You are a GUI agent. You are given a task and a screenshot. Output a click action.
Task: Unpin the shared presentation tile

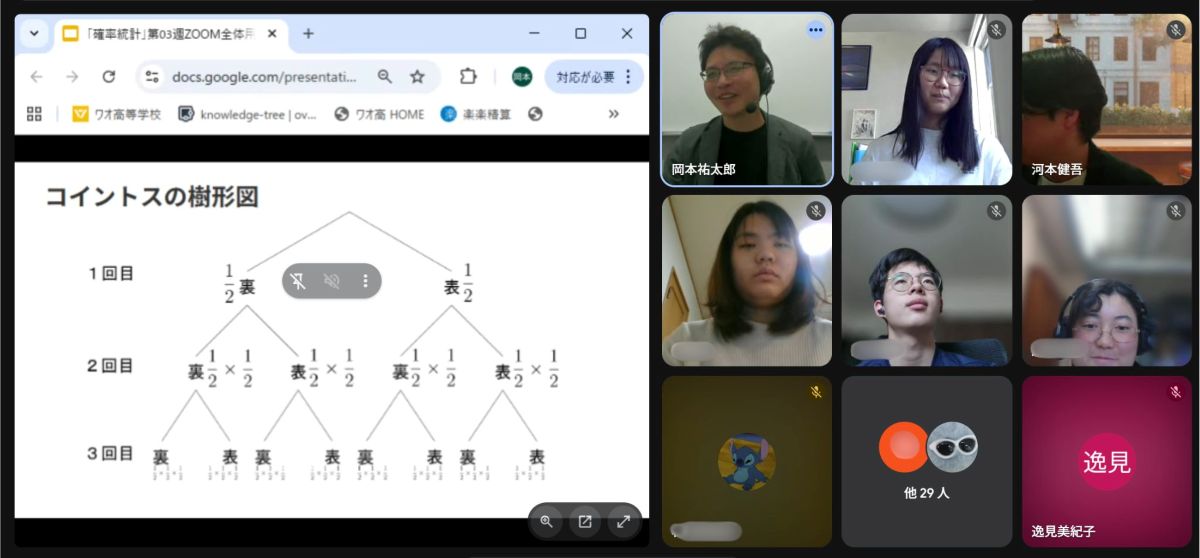pos(298,281)
